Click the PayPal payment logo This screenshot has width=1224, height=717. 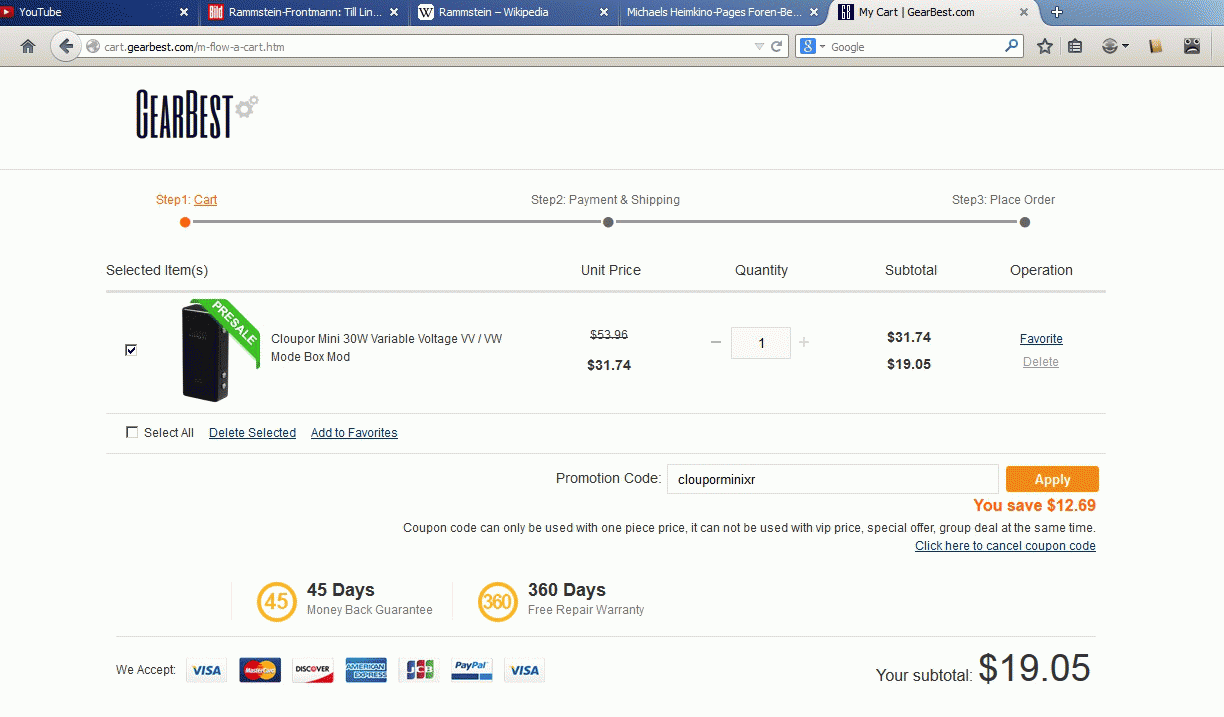coord(472,670)
